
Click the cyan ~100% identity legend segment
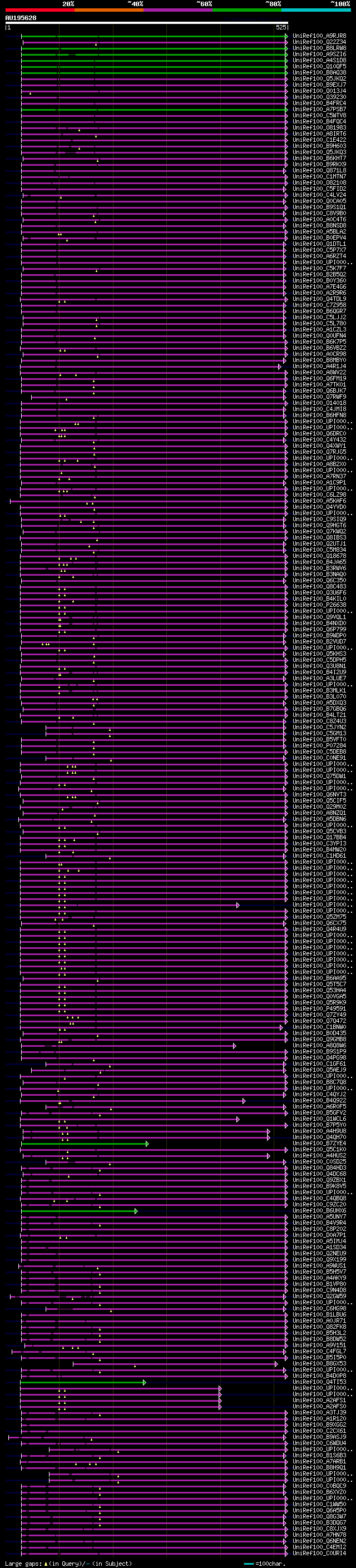coord(316,10)
